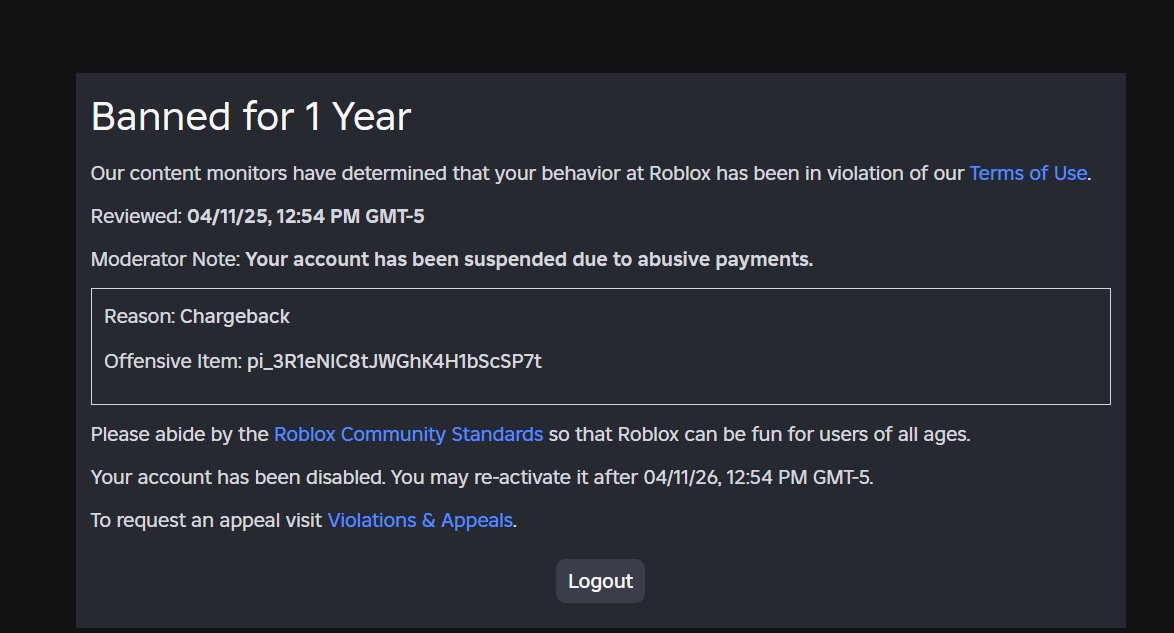Screen dimensions: 1174x633
Task: Click the 'Please abide by the' text
Action: click(x=180, y=434)
